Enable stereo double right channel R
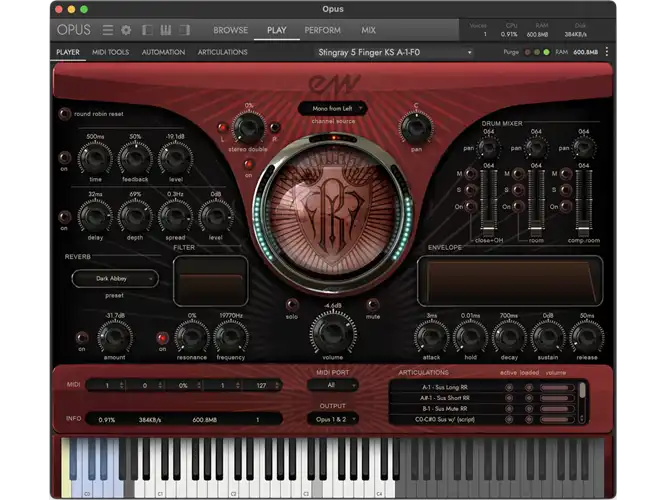 tap(275, 127)
